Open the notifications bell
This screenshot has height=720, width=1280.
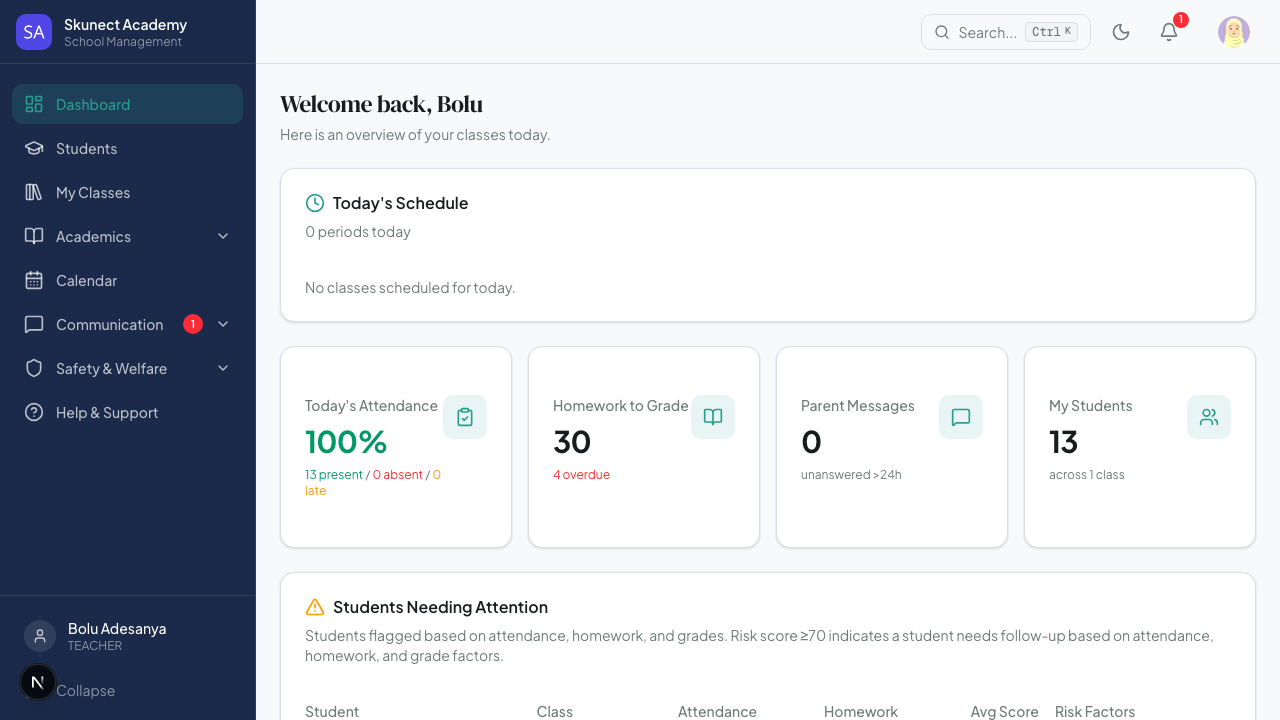(x=1169, y=32)
